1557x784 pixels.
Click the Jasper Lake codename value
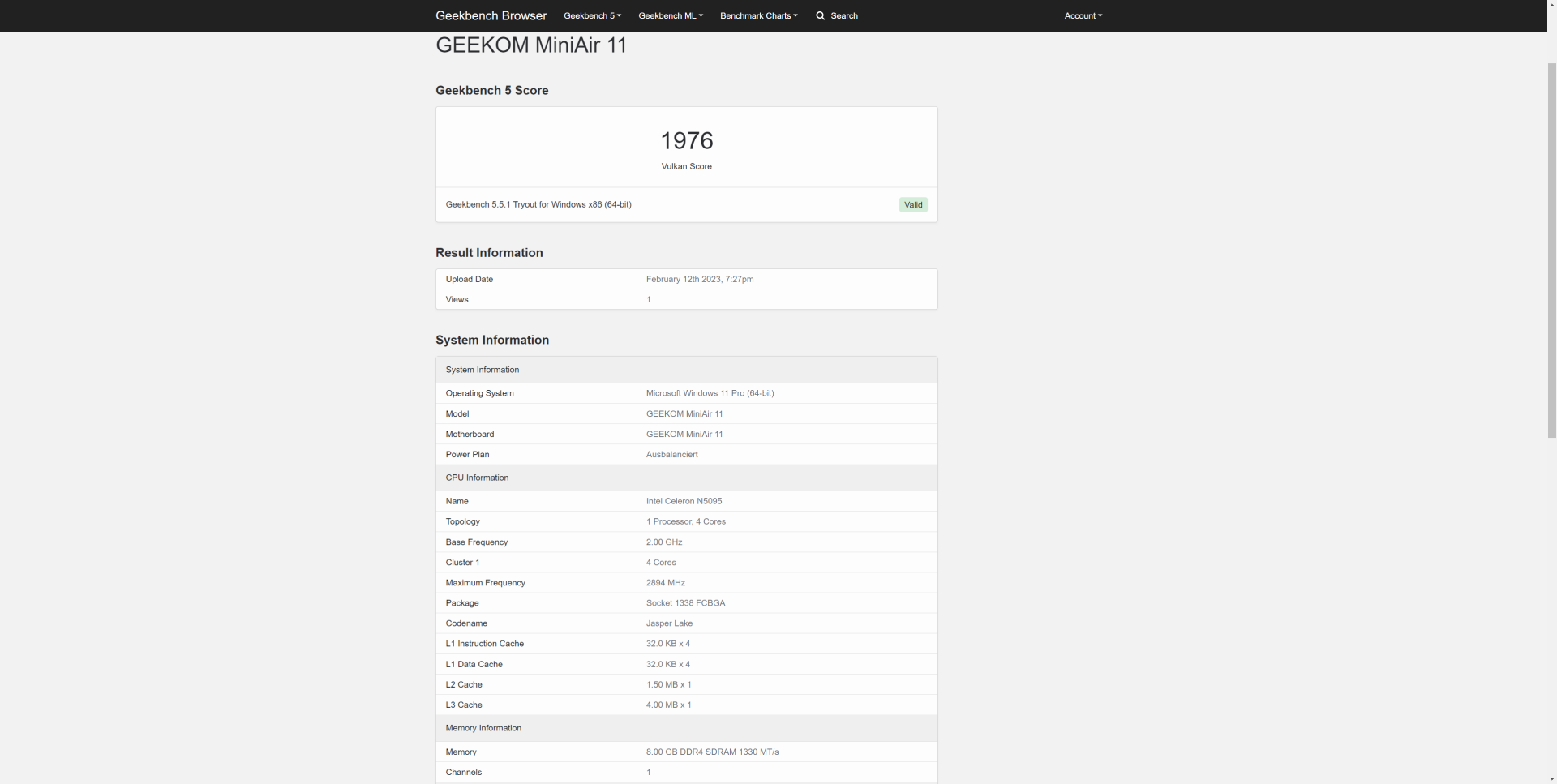click(669, 623)
